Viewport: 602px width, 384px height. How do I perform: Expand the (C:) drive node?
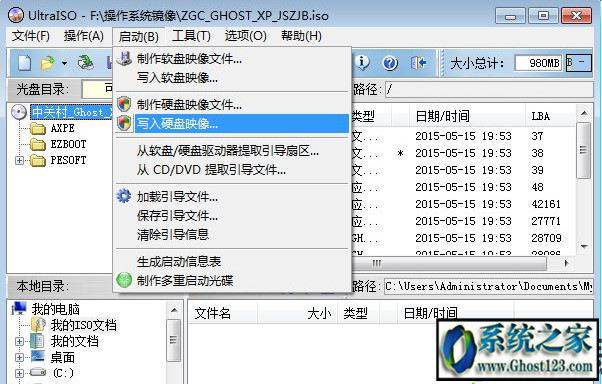(19, 373)
